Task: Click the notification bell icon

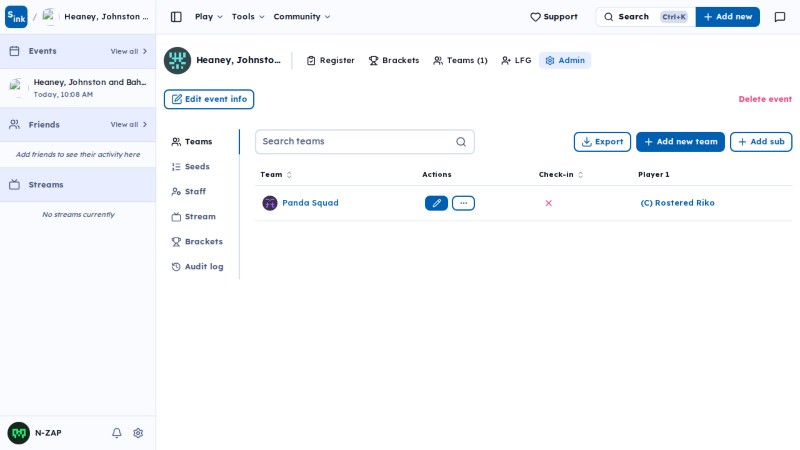Action: pyautogui.click(x=117, y=433)
